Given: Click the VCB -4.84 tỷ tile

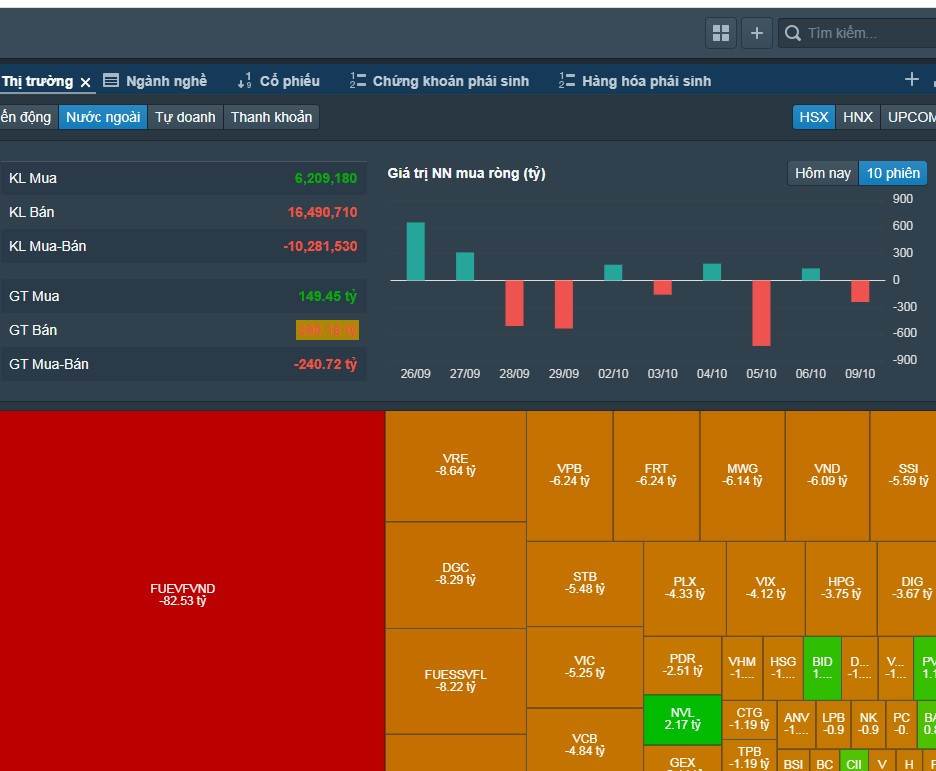Looking at the screenshot, I should pos(584,740).
